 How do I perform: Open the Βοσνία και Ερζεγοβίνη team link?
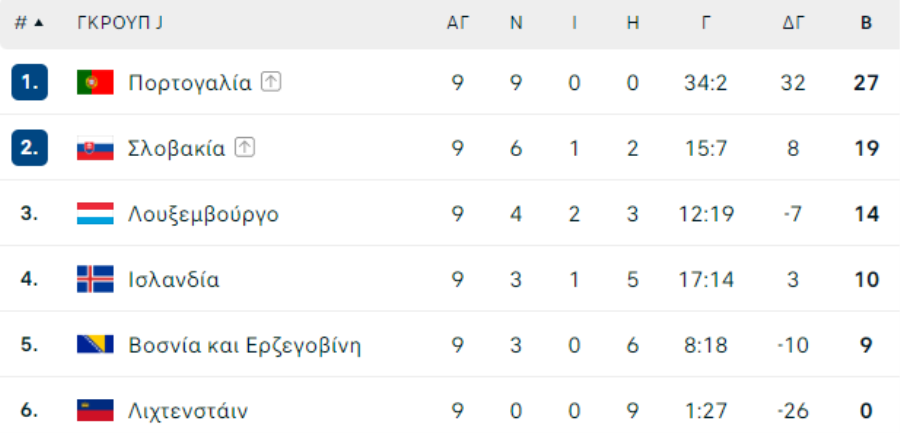[x=245, y=346]
